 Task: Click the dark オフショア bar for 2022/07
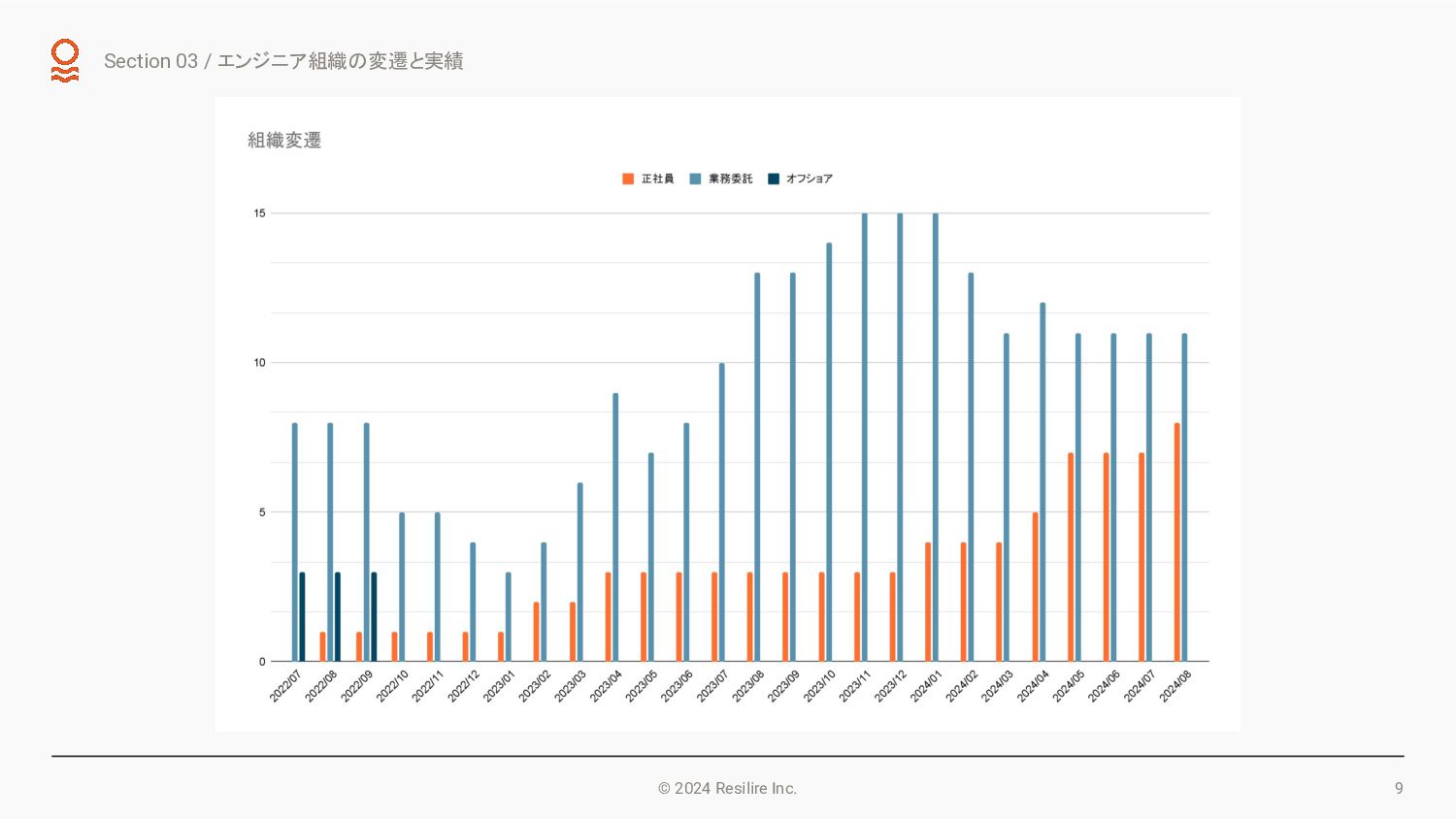tap(302, 617)
